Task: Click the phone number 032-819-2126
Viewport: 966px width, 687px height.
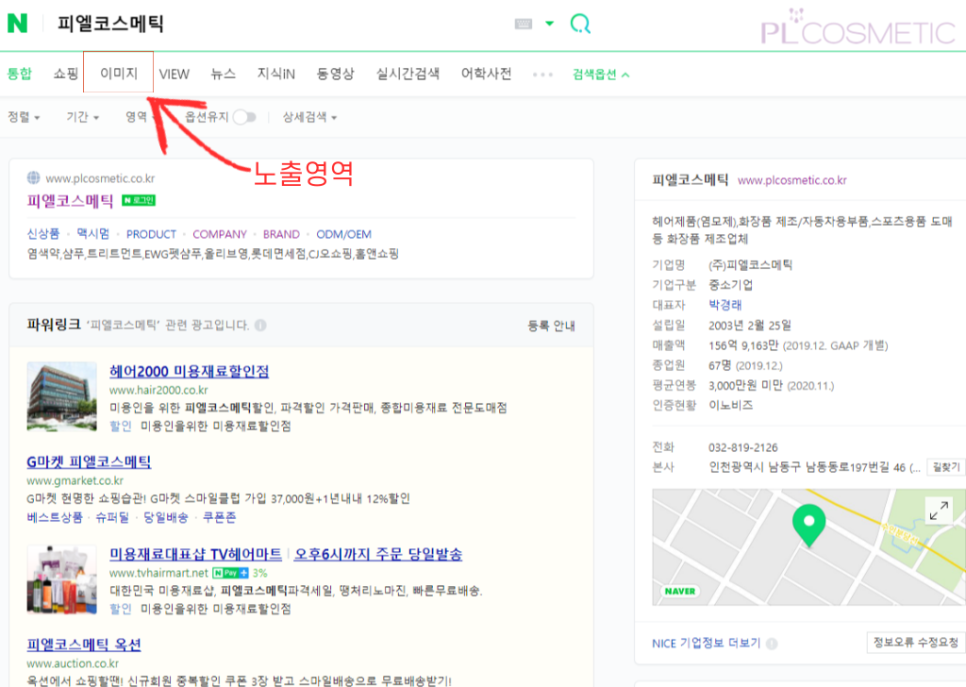Action: (x=743, y=448)
